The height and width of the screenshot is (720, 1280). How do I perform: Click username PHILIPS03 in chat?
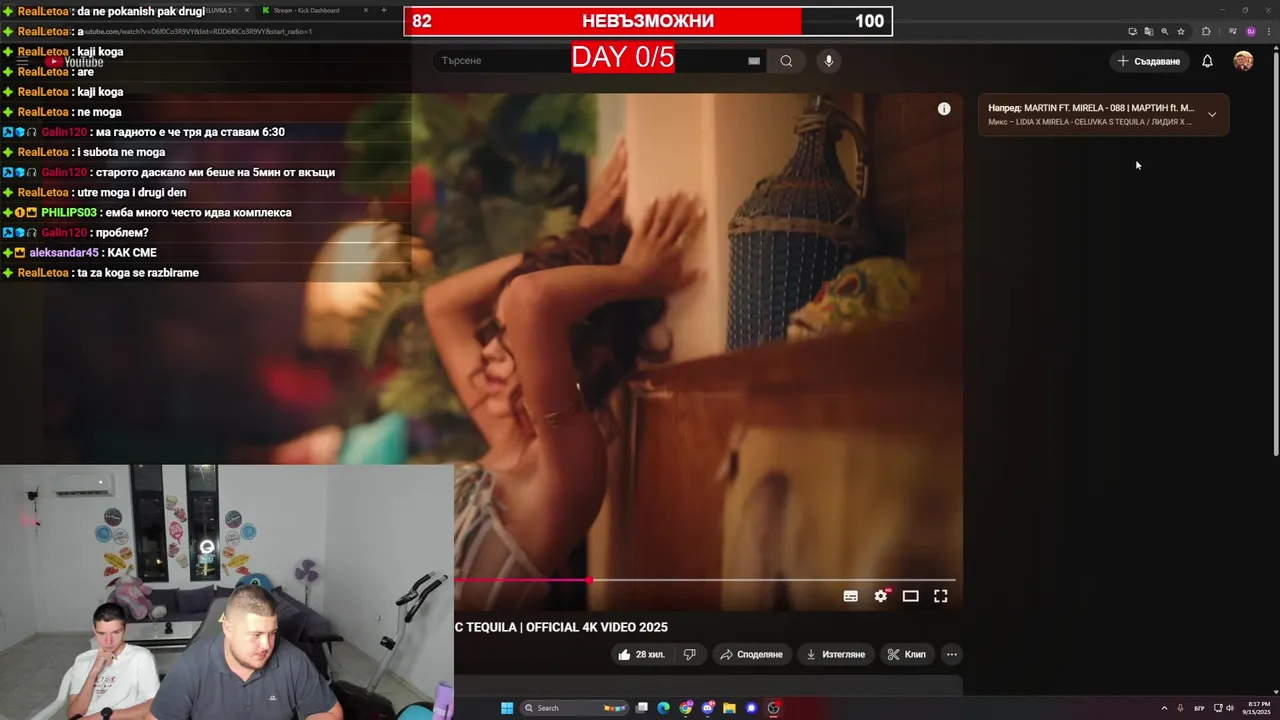pyautogui.click(x=68, y=213)
